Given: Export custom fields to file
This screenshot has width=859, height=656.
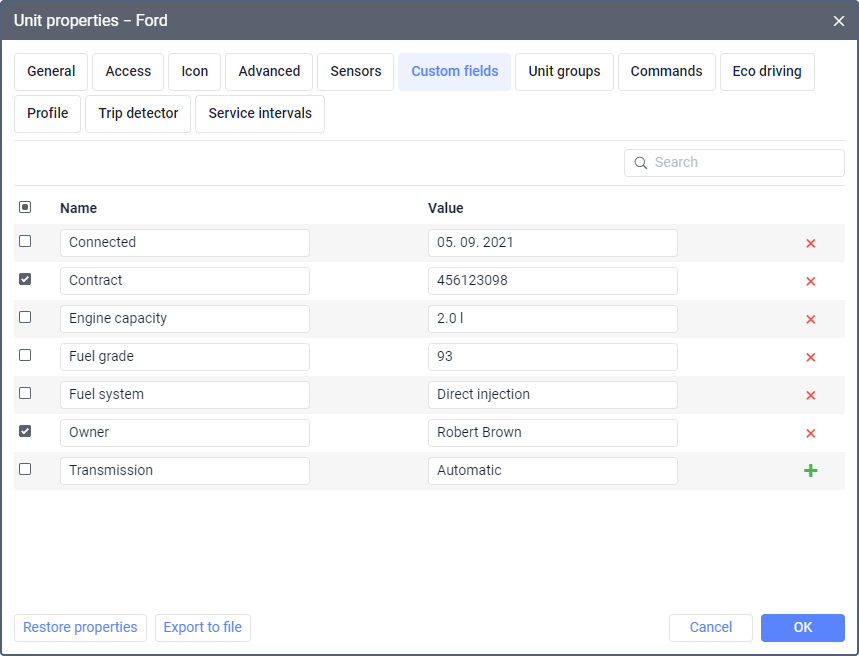Looking at the screenshot, I should 203,628.
